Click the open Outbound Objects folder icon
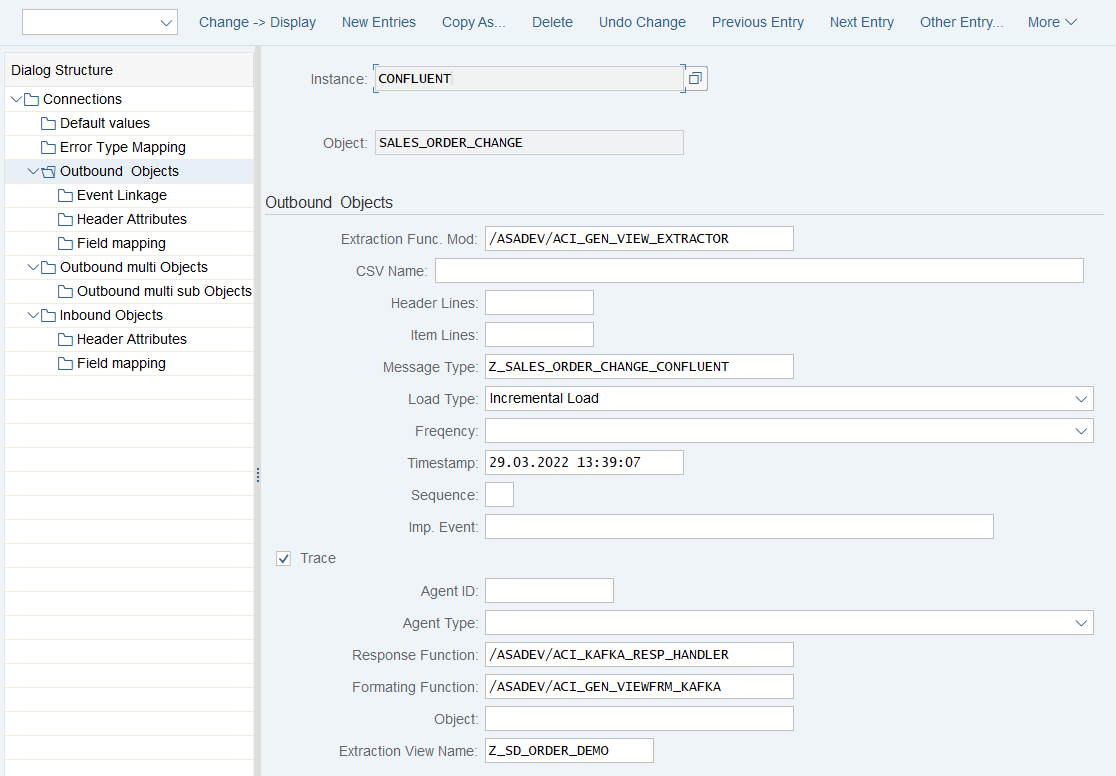 coord(48,172)
